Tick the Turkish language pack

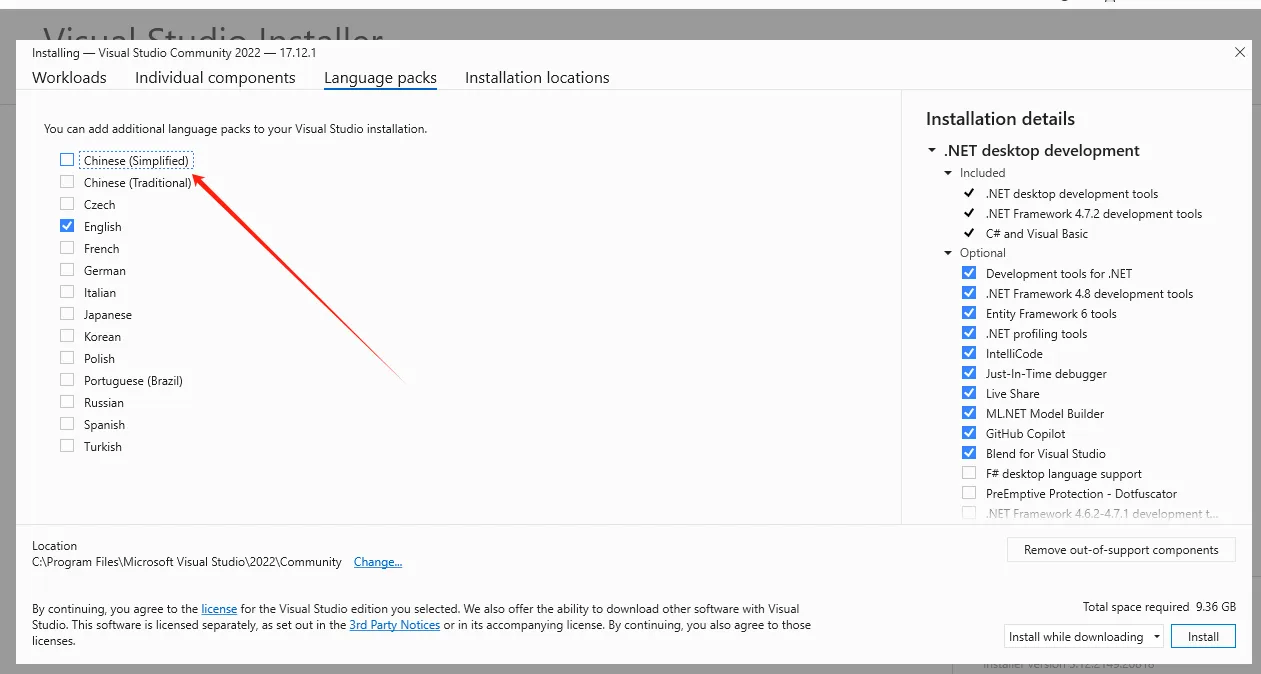tap(67, 446)
